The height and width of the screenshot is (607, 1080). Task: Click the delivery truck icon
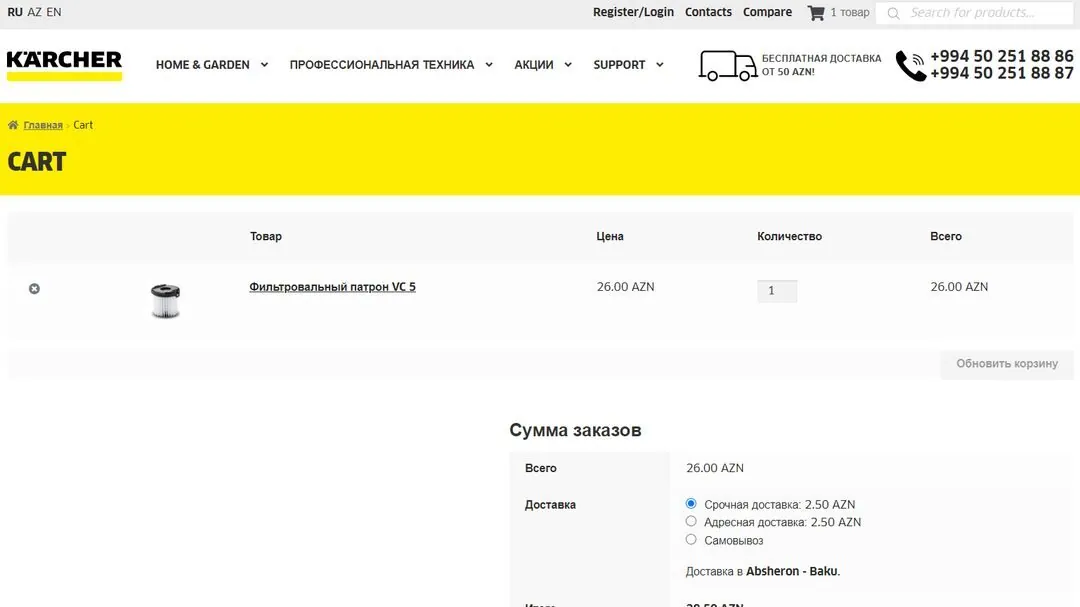pyautogui.click(x=727, y=65)
